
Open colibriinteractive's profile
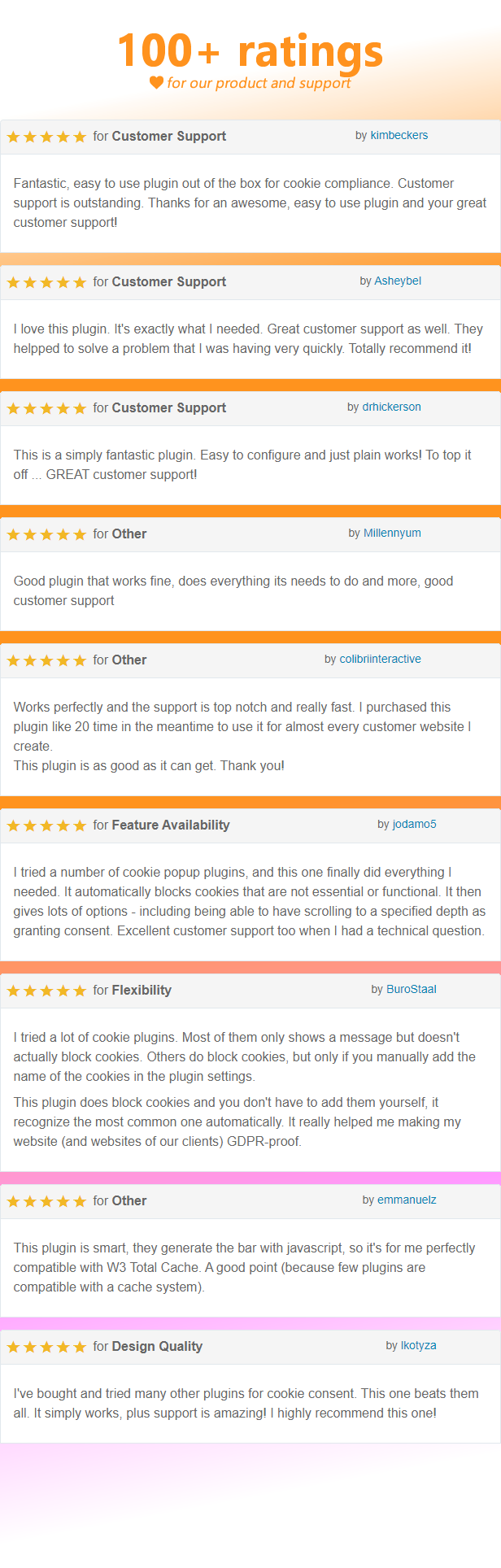point(380,660)
